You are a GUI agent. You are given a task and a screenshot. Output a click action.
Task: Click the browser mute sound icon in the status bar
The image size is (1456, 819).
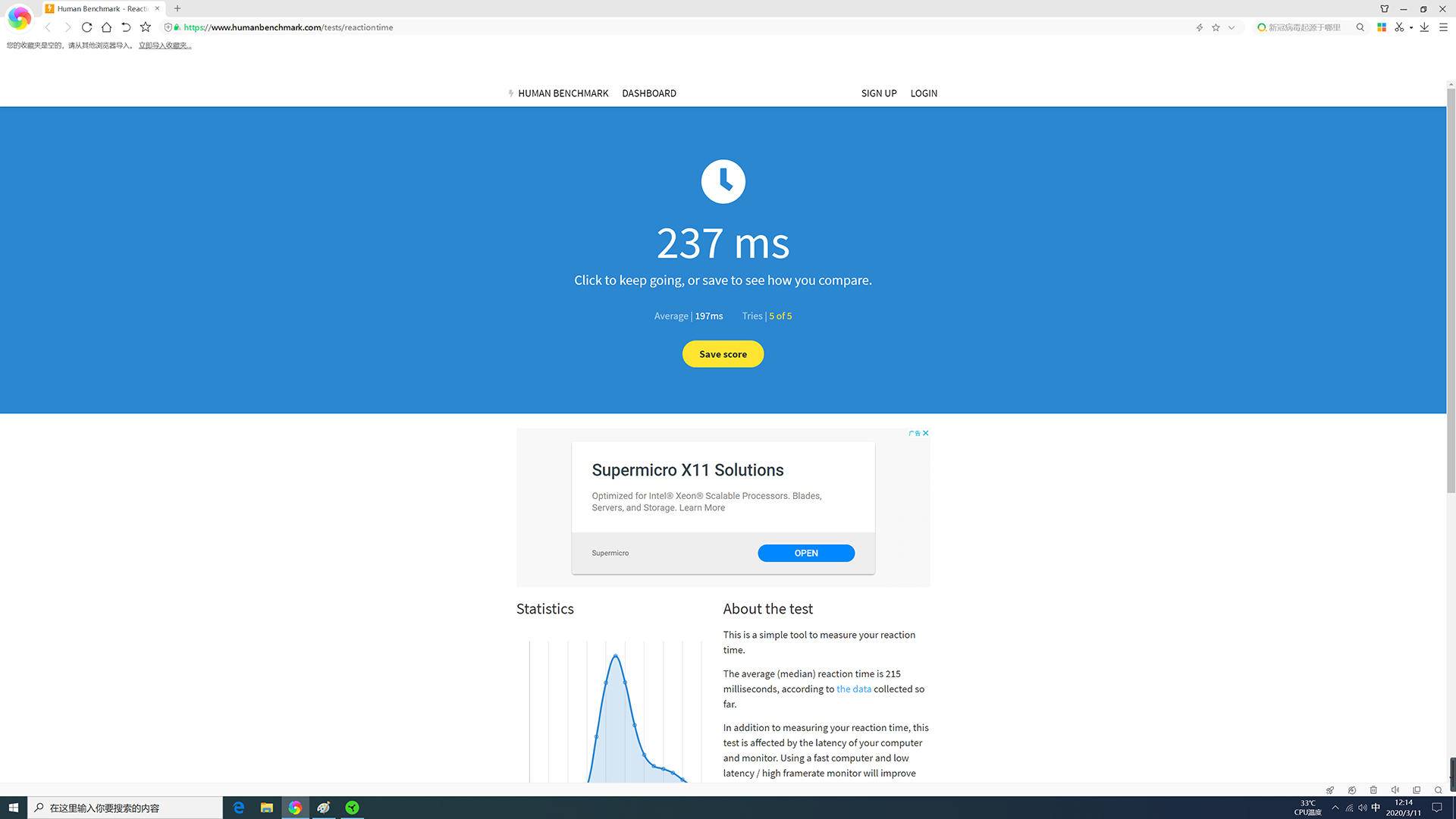(1395, 789)
